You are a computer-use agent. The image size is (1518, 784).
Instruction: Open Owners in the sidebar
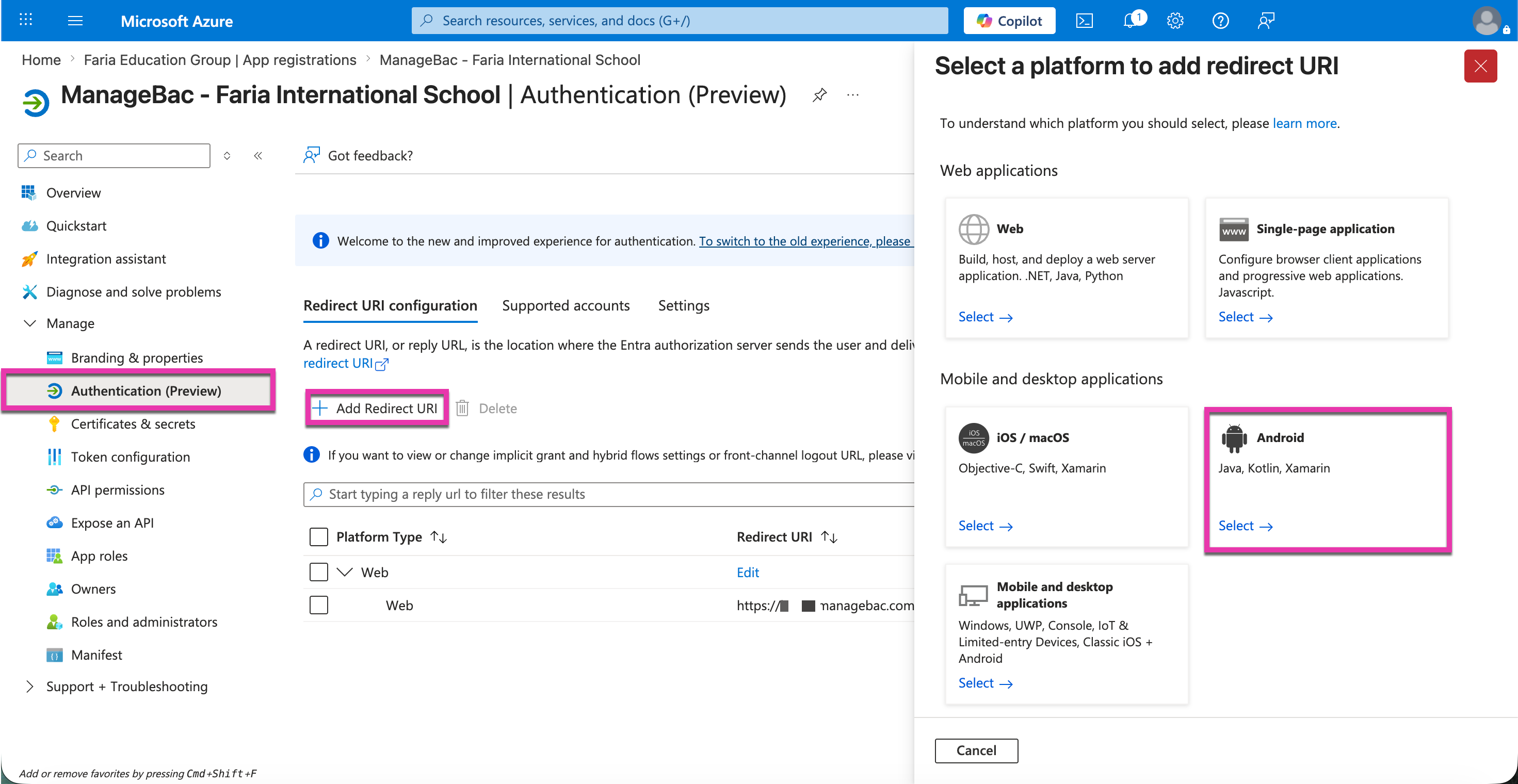93,589
